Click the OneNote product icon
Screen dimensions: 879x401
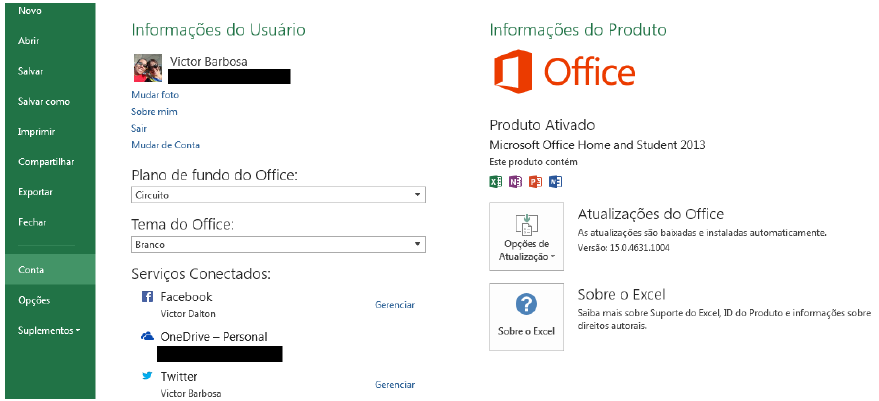pos(516,182)
